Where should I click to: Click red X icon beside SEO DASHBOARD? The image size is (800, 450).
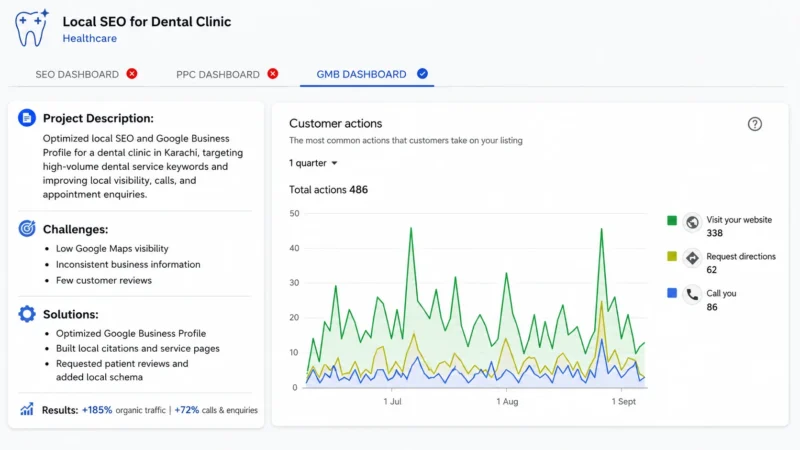pyautogui.click(x=132, y=74)
